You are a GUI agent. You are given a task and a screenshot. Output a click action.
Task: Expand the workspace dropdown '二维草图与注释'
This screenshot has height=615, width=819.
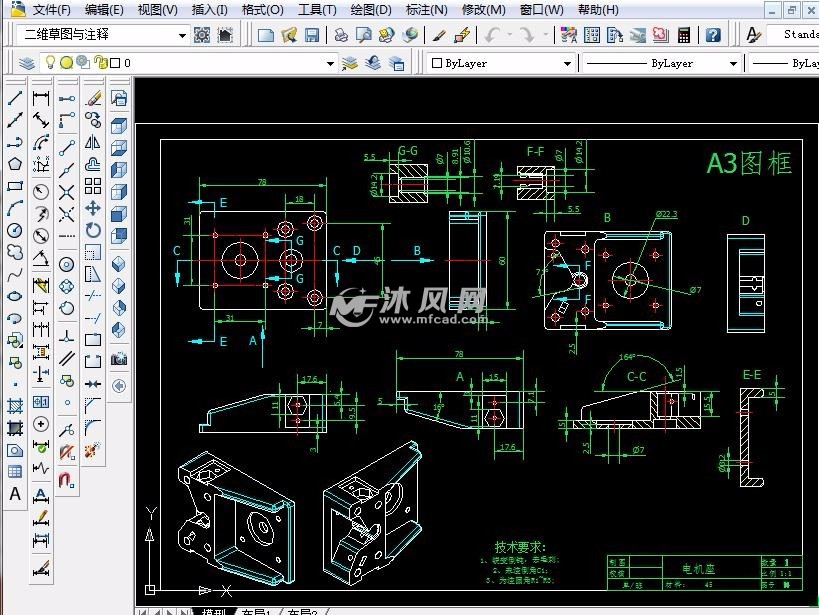(x=182, y=35)
